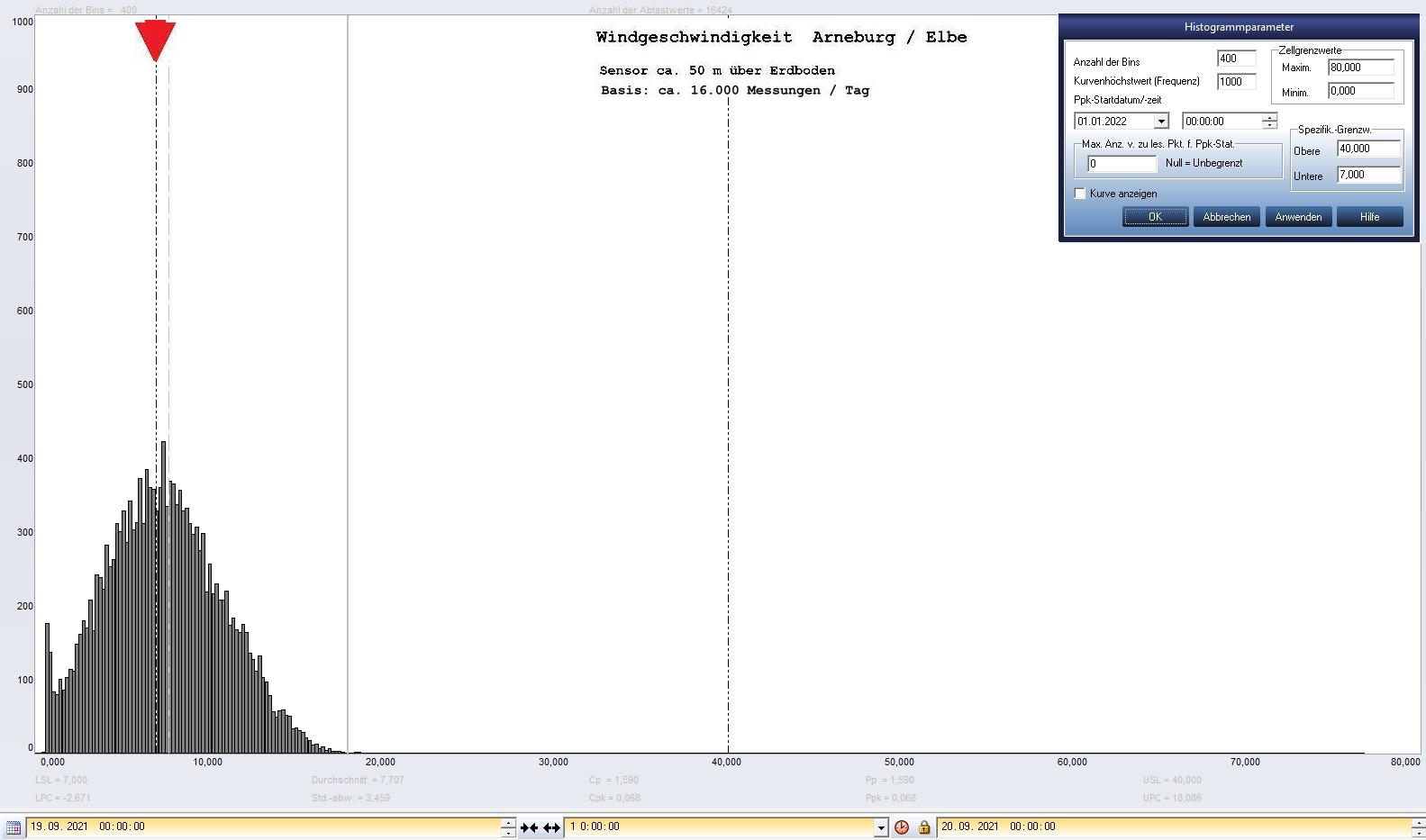Image resolution: width=1426 pixels, height=840 pixels.
Task: Click the Kurvenhöchstwert frequency field
Action: click(1235, 82)
